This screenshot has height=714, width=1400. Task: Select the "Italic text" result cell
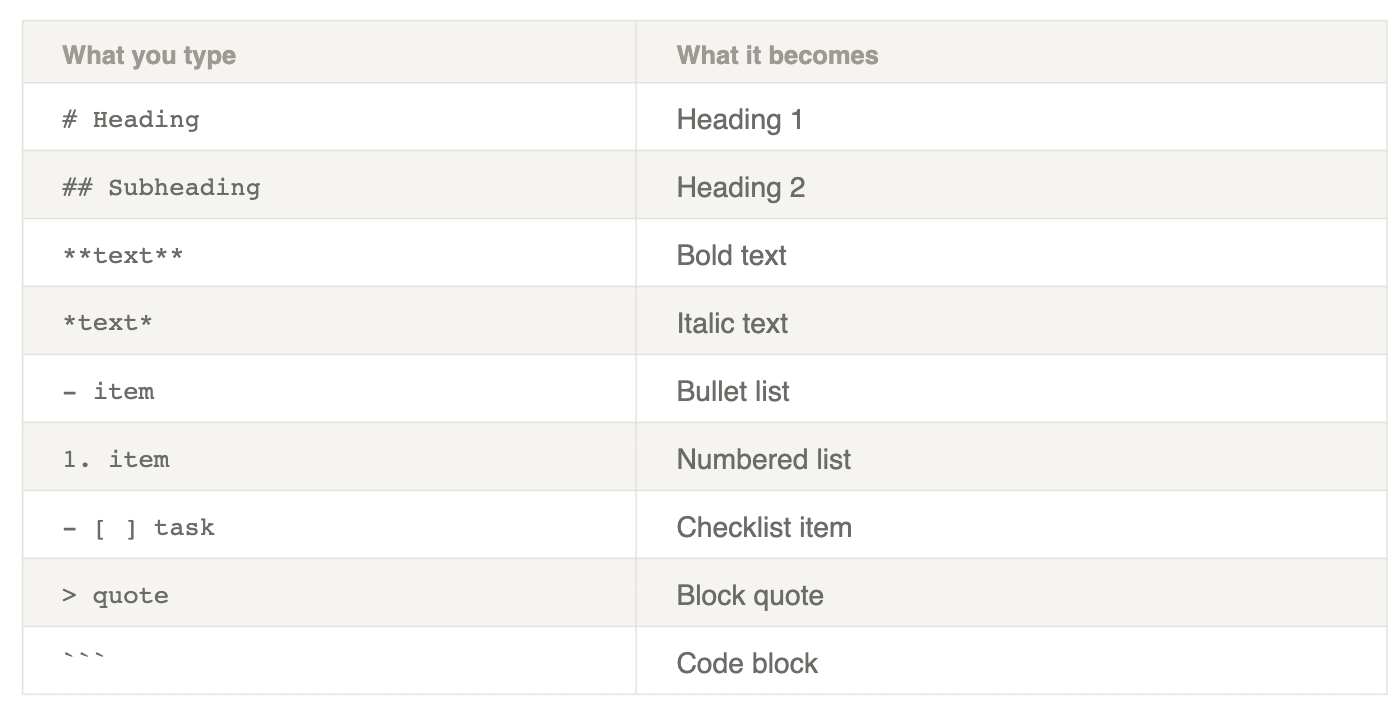click(732, 324)
